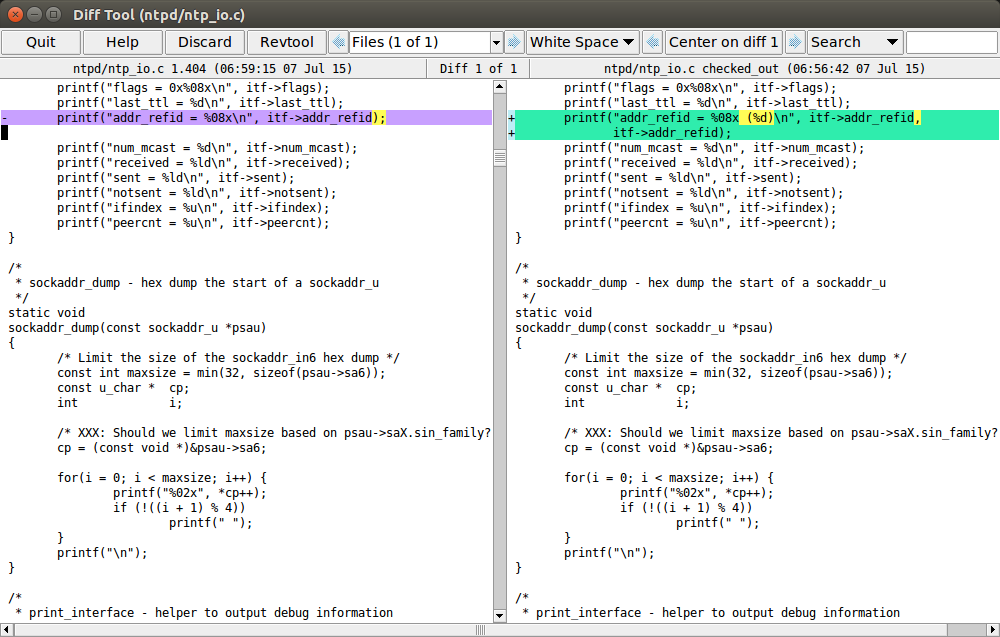The width and height of the screenshot is (1000, 637).
Task: Click the horizontal scrollbar left arrow
Action: coord(6,629)
